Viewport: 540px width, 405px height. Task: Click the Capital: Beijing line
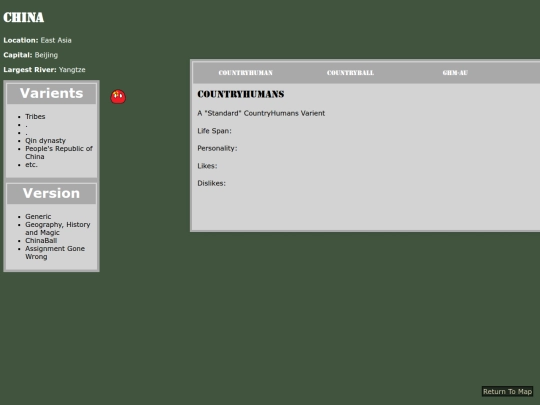click(x=31, y=55)
